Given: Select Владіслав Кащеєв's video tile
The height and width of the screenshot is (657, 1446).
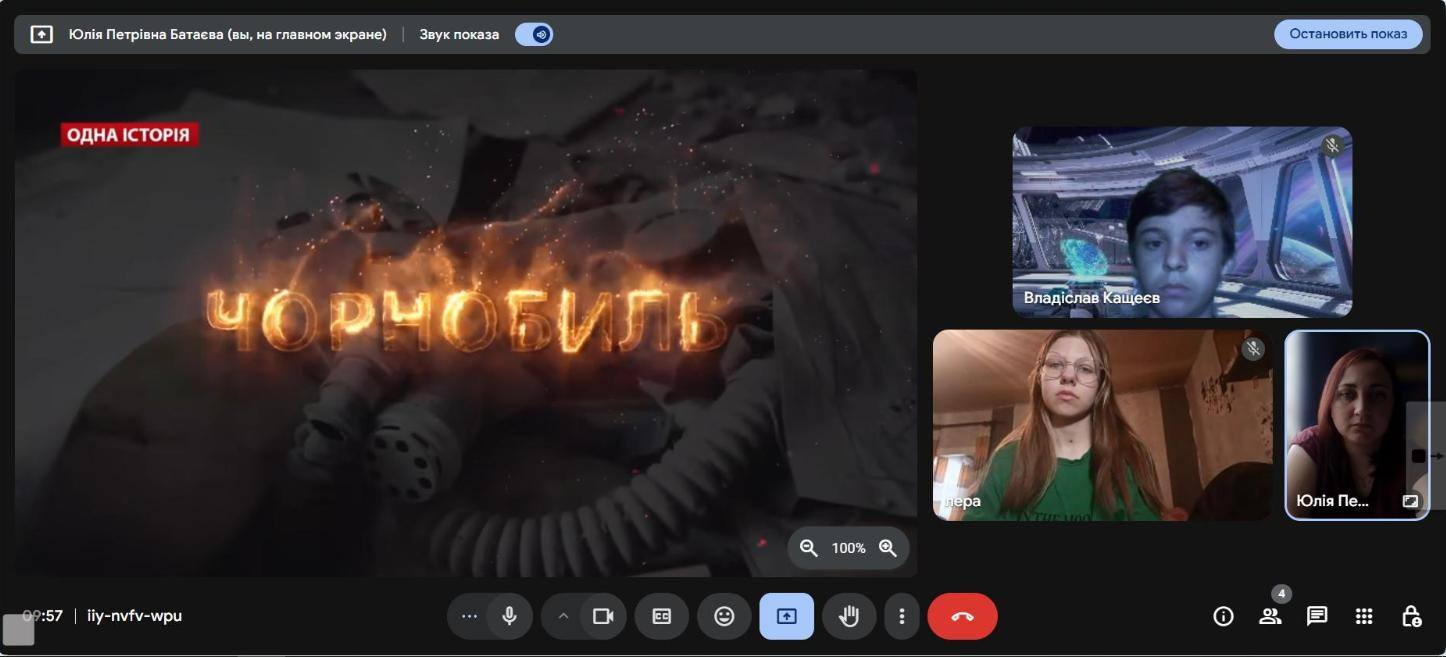Looking at the screenshot, I should pos(1182,222).
